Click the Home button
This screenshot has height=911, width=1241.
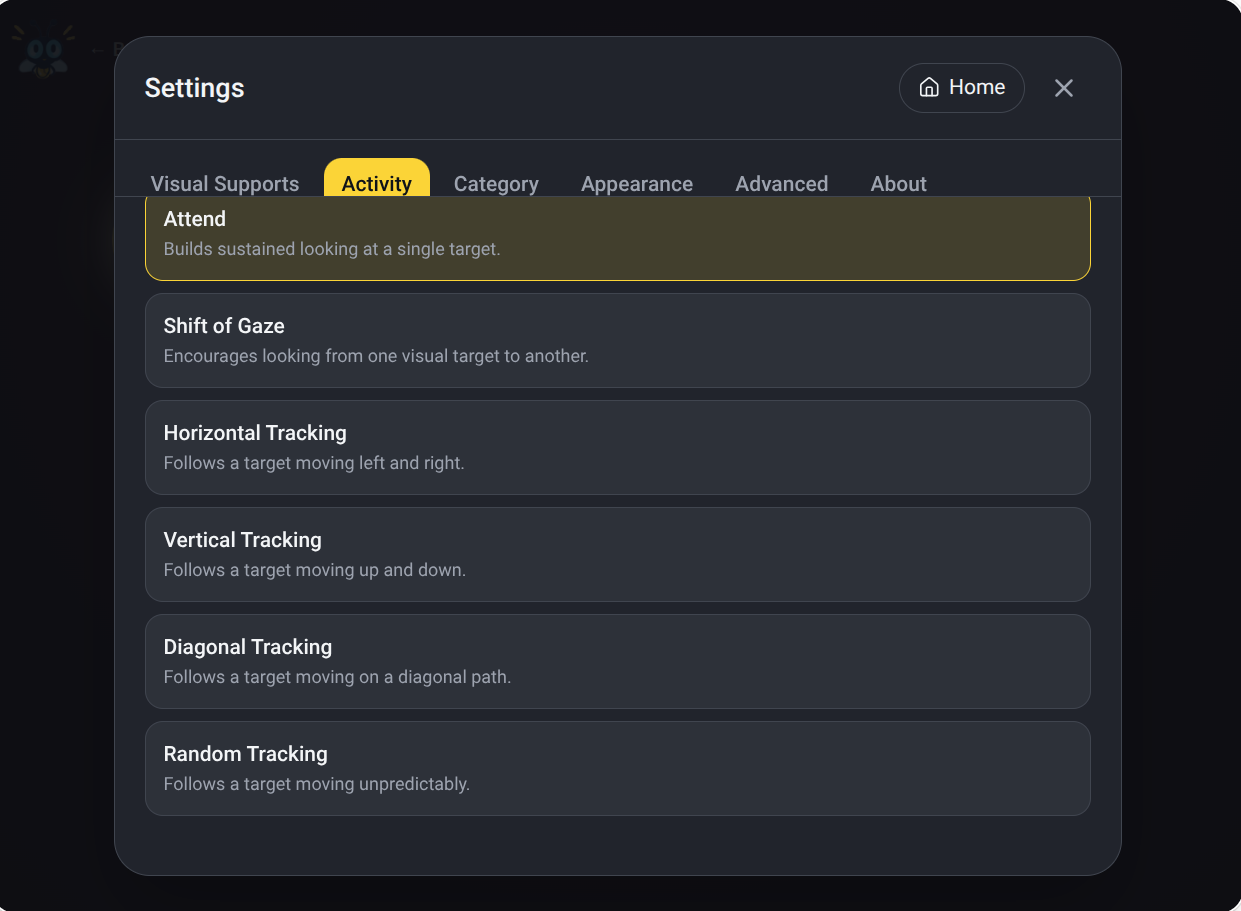click(x=961, y=88)
